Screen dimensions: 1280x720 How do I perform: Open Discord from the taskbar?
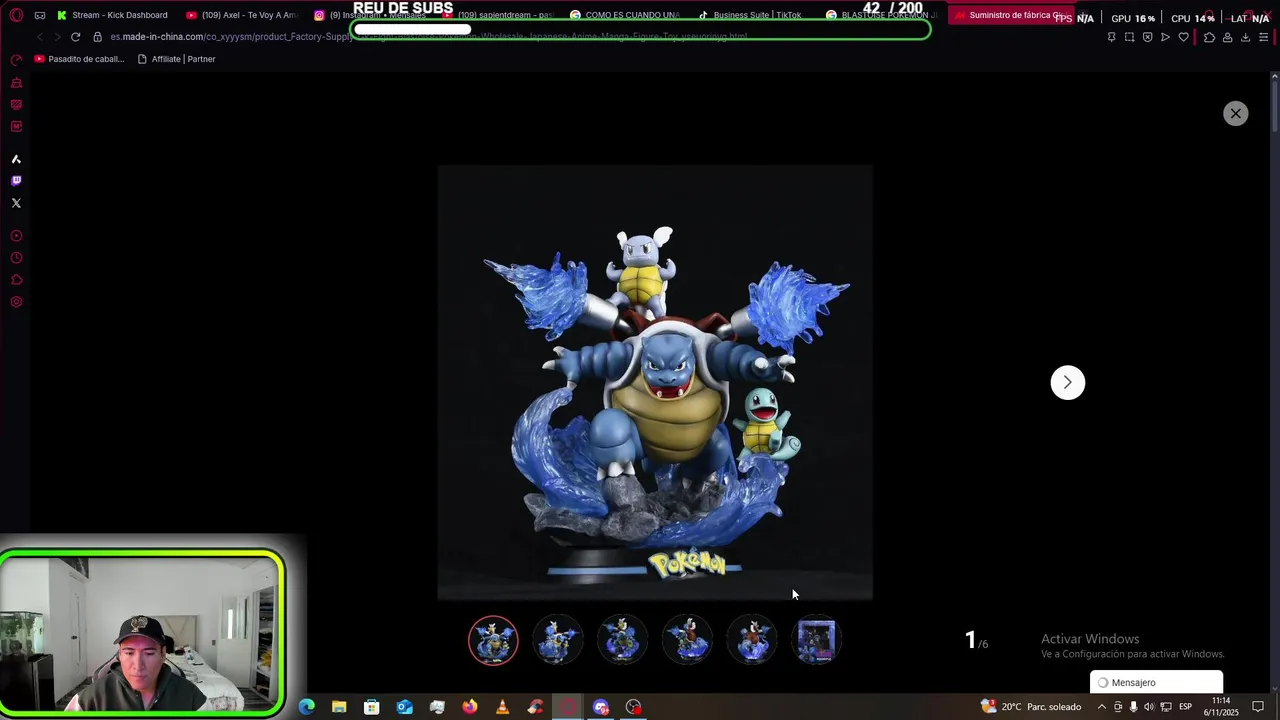click(x=601, y=707)
